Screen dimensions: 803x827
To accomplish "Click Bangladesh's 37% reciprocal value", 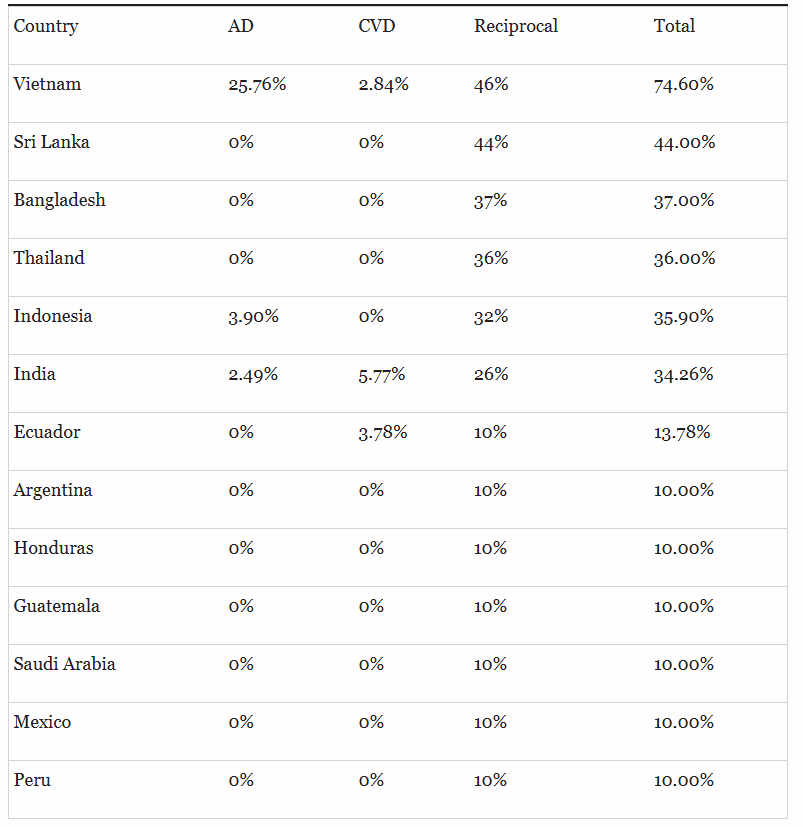I will (490, 200).
